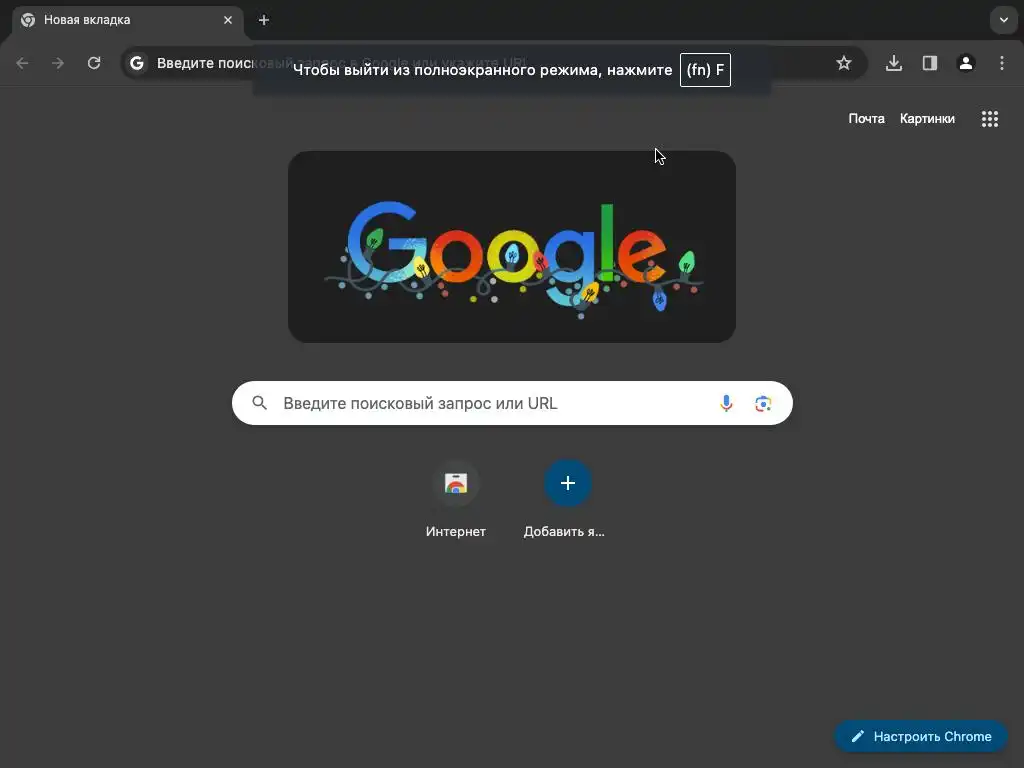
Task: Click the magnifier icon in search box
Action: coord(259,403)
